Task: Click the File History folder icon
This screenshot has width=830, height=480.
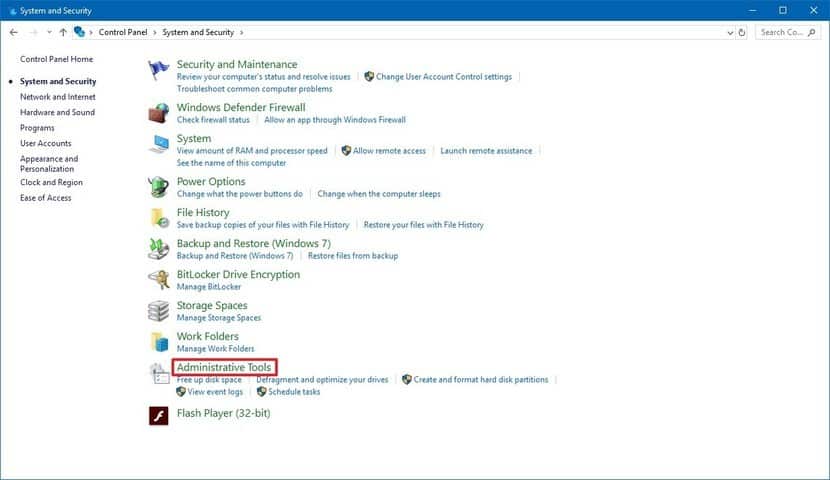Action: click(x=159, y=218)
